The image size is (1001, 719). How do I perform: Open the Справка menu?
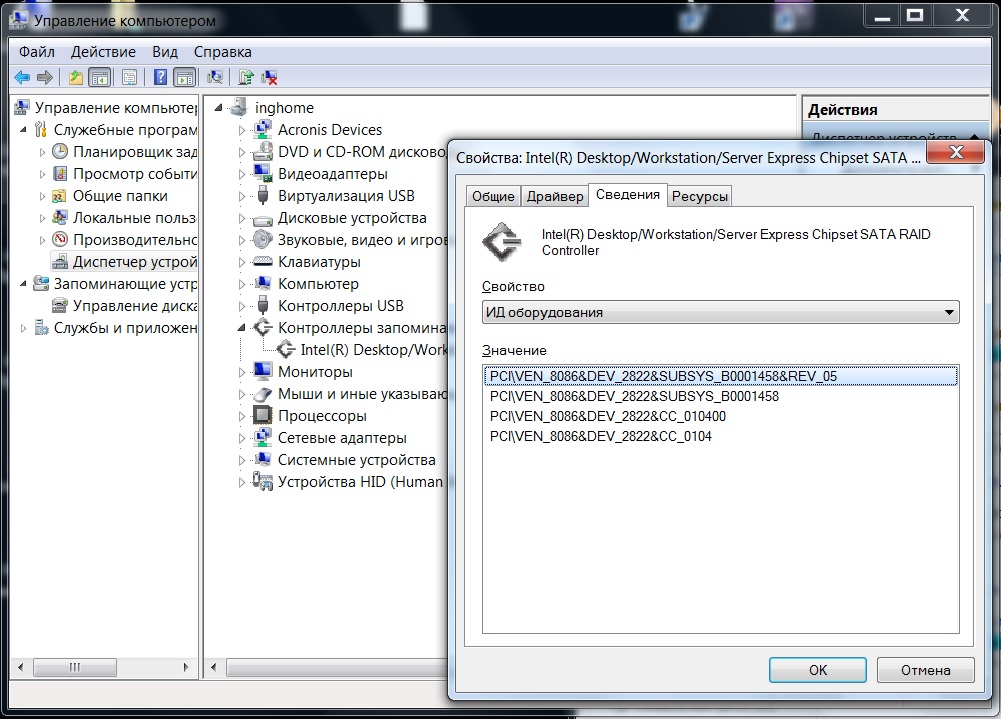click(222, 52)
